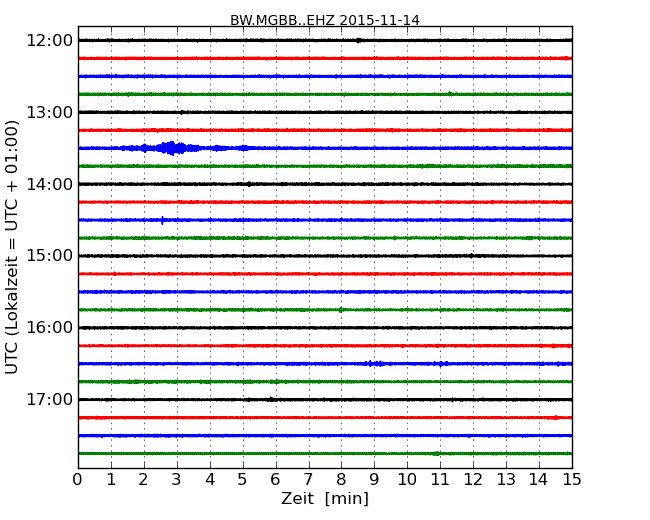
Task: Click x-axis tick label 3
Action: [x=177, y=479]
